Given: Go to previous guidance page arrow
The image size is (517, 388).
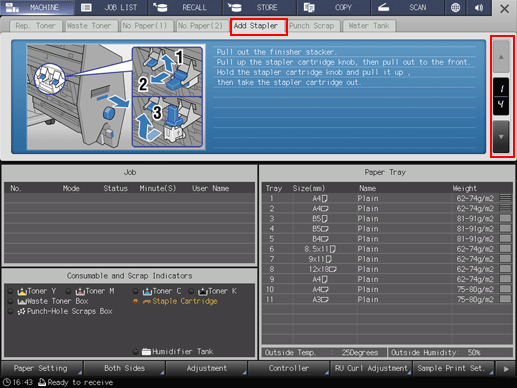Looking at the screenshot, I should click(x=501, y=57).
